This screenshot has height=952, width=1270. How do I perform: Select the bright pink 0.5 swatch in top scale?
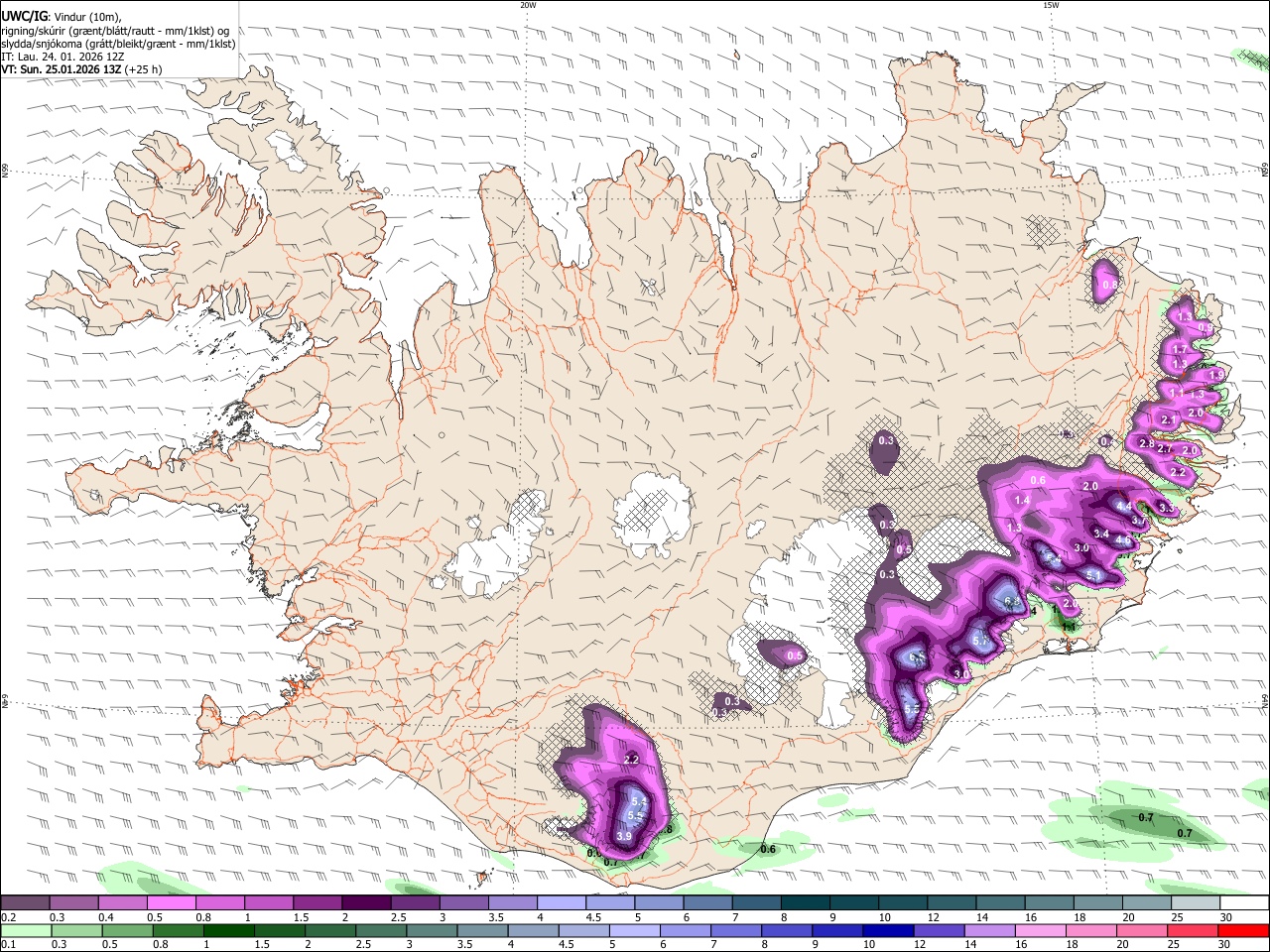172,902
